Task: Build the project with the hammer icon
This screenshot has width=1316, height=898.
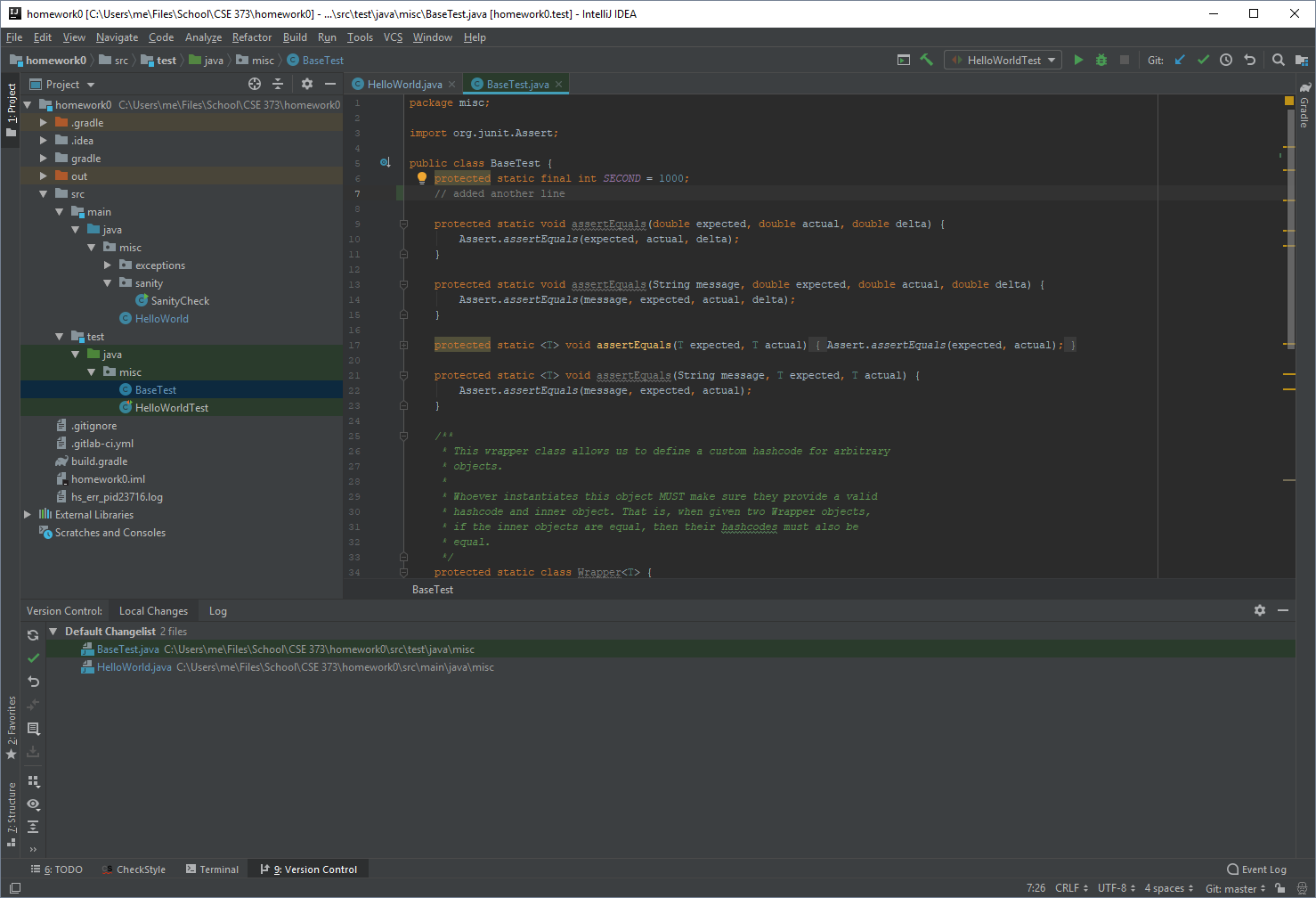Action: 926,60
